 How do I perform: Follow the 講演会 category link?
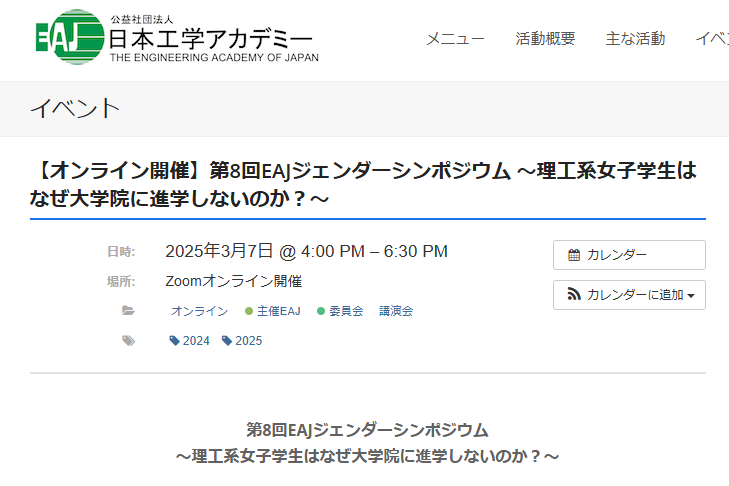point(396,311)
